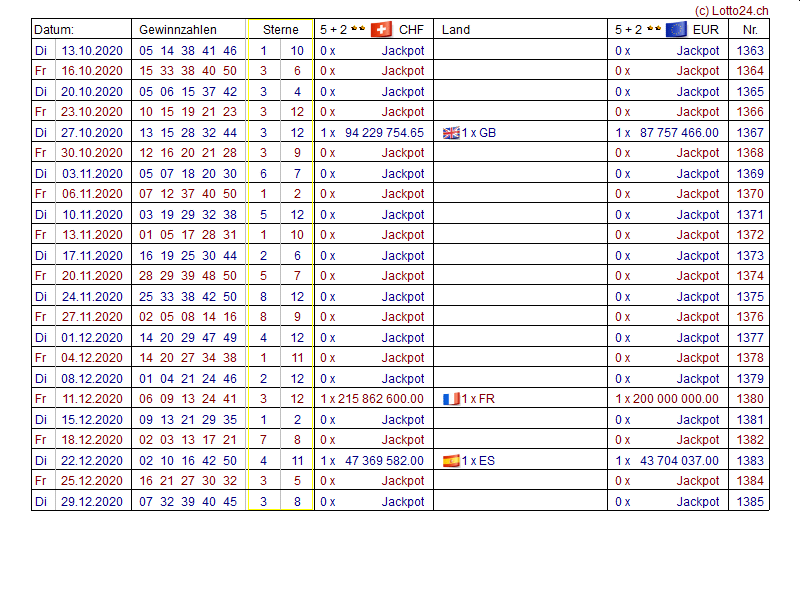
Task: Click the Nr. column header
Action: (x=749, y=30)
